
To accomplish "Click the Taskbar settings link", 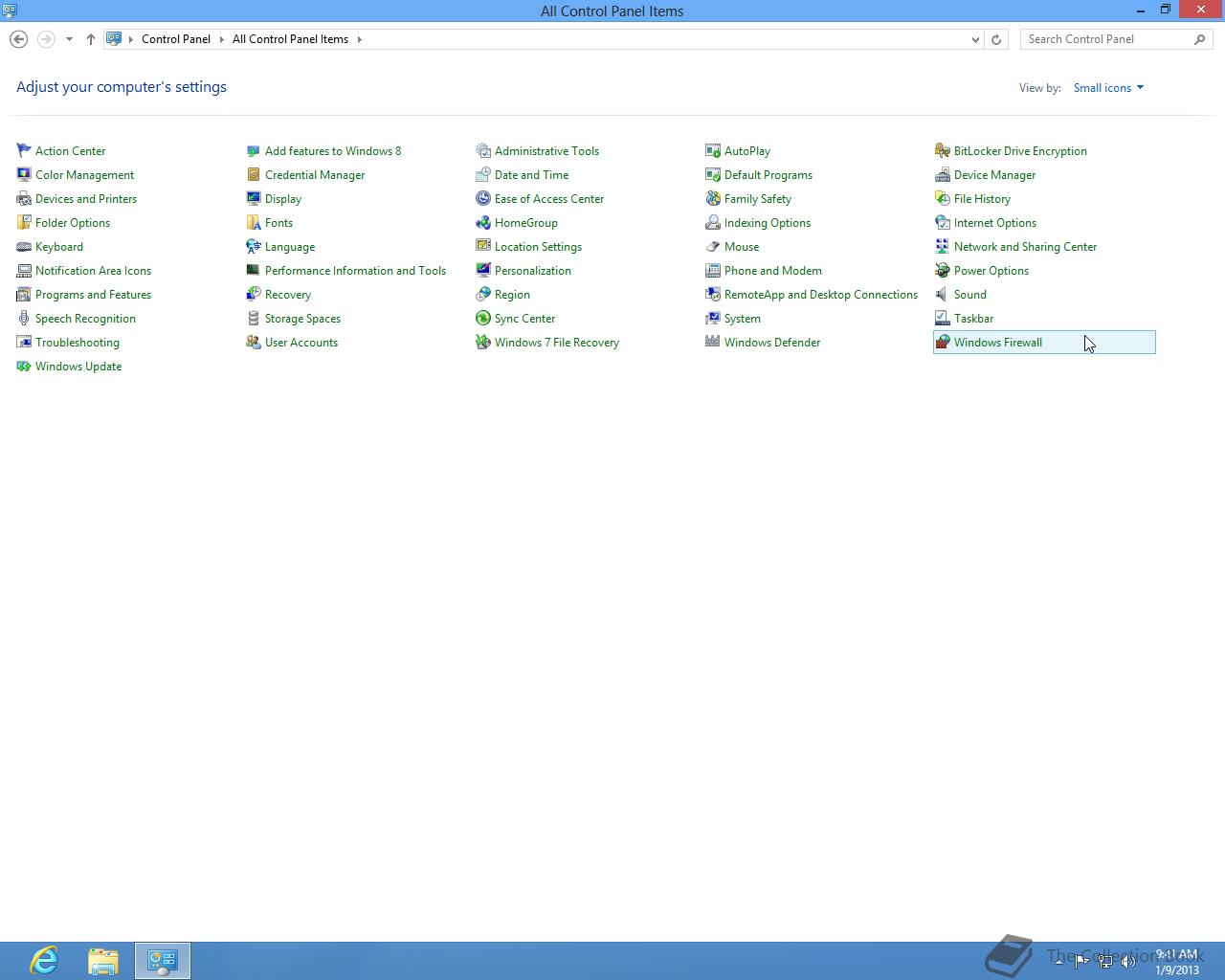I will 973,318.
